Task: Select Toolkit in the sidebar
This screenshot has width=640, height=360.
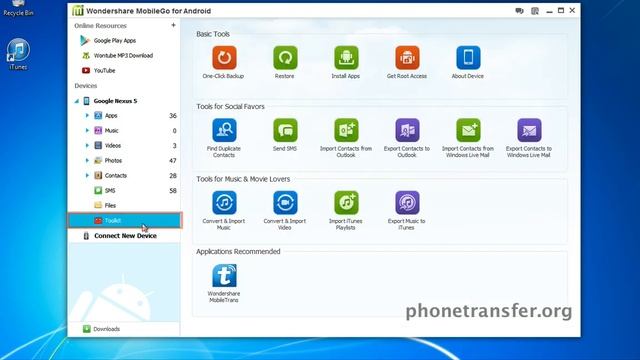Action: coord(124,220)
